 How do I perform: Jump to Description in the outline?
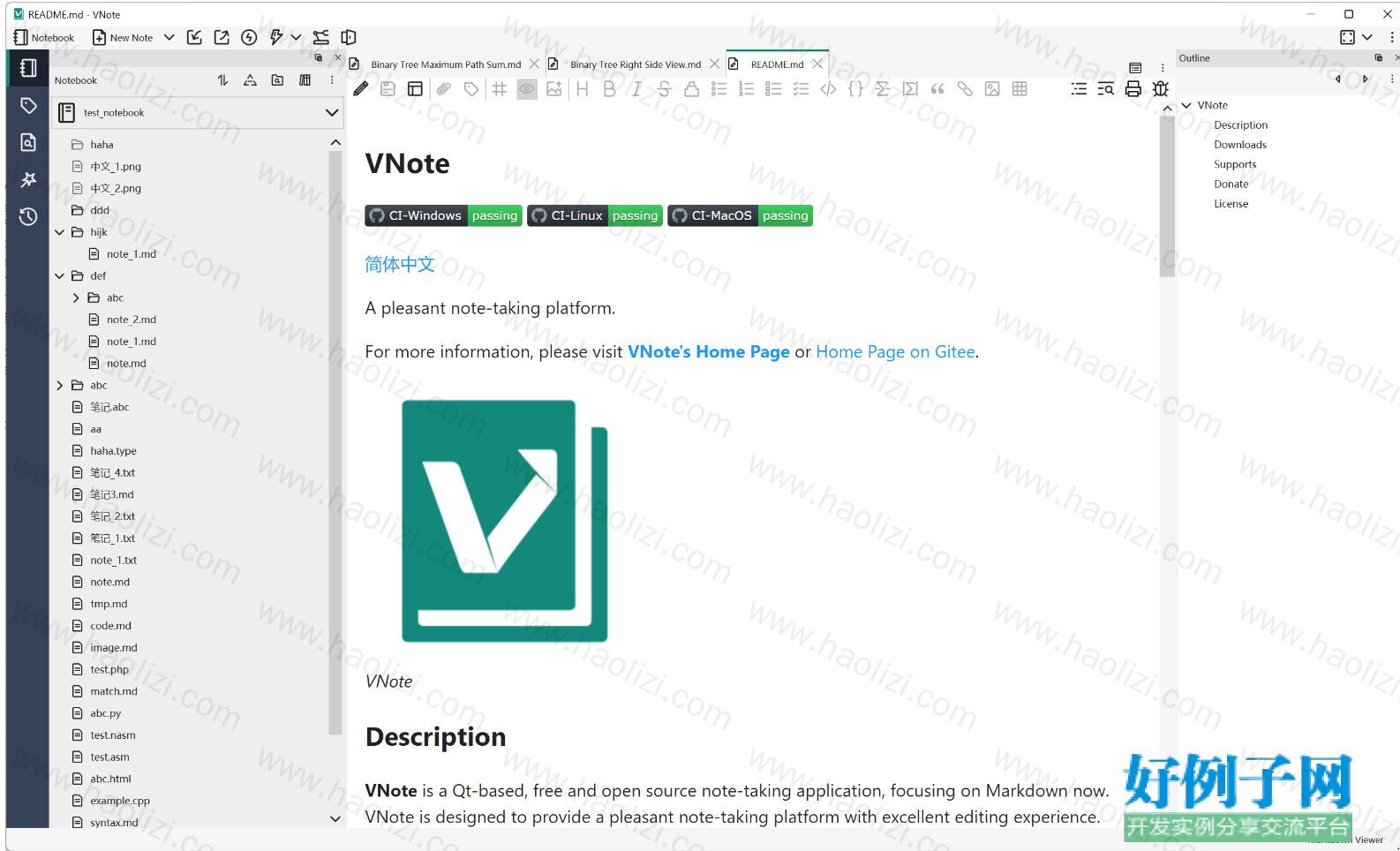click(1240, 125)
